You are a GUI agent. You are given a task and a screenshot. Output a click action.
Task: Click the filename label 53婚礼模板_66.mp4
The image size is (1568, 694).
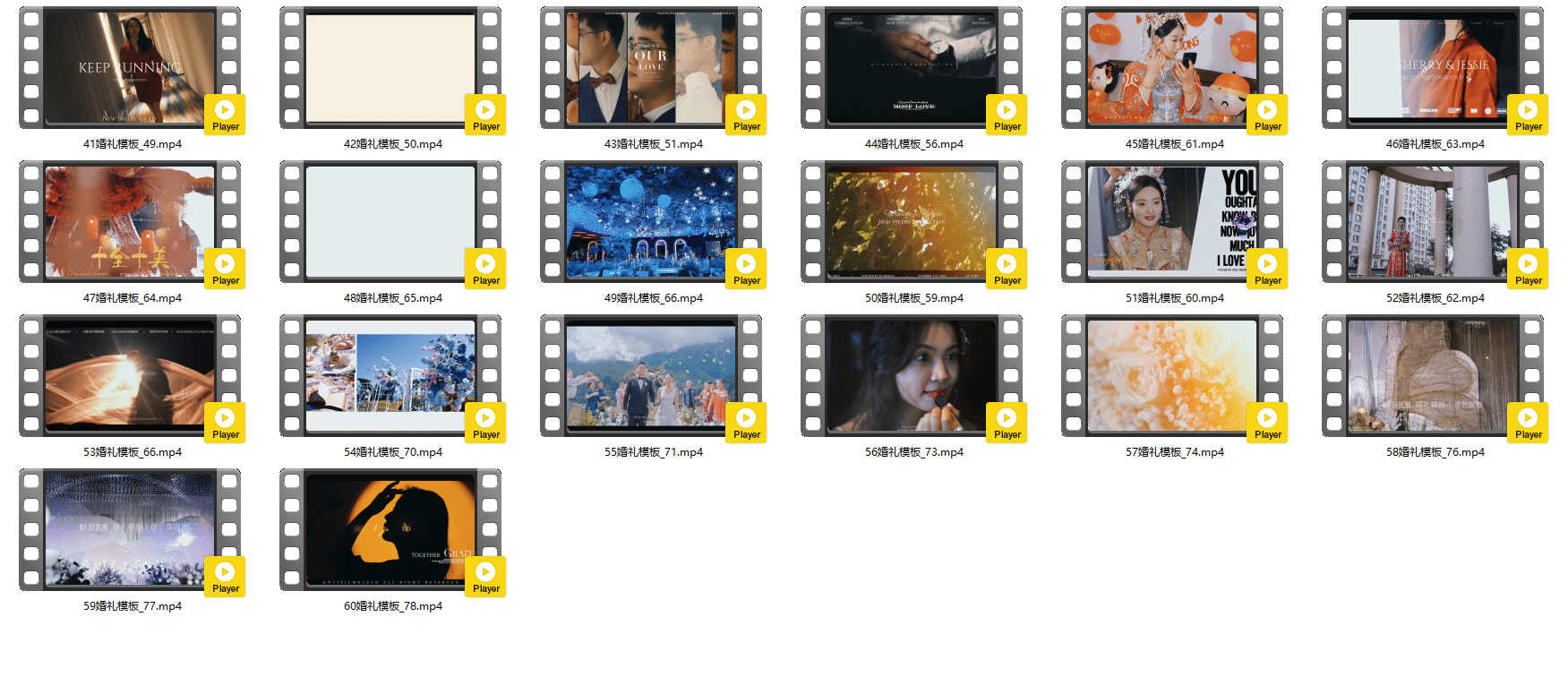pyautogui.click(x=133, y=452)
